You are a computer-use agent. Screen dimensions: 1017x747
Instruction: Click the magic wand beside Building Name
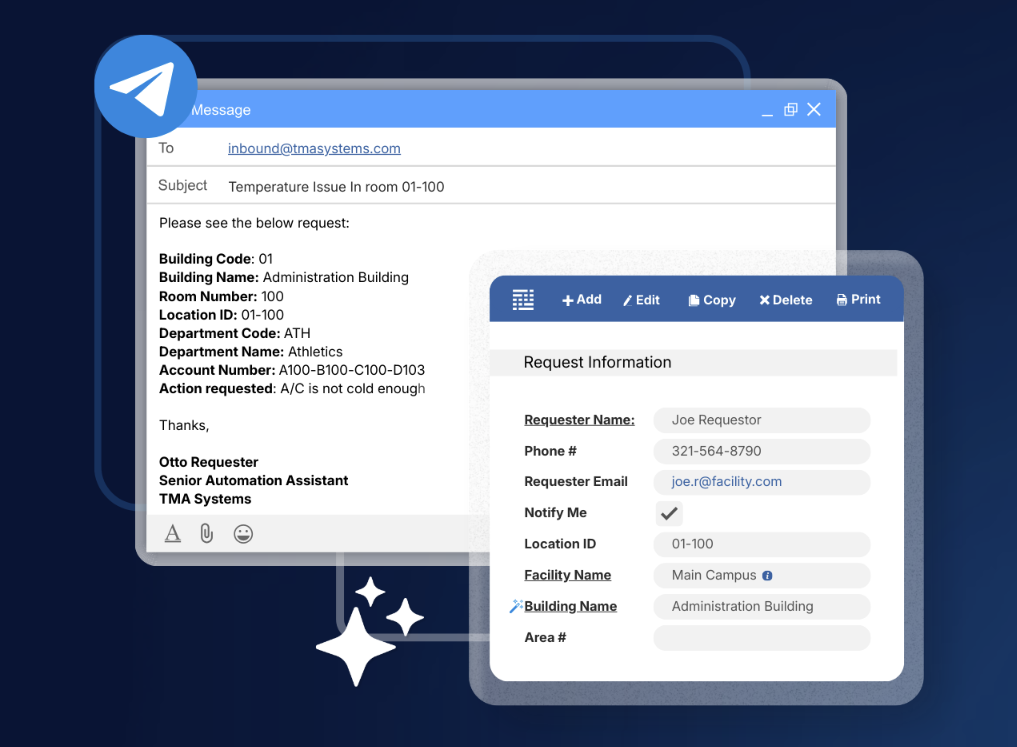pos(516,606)
